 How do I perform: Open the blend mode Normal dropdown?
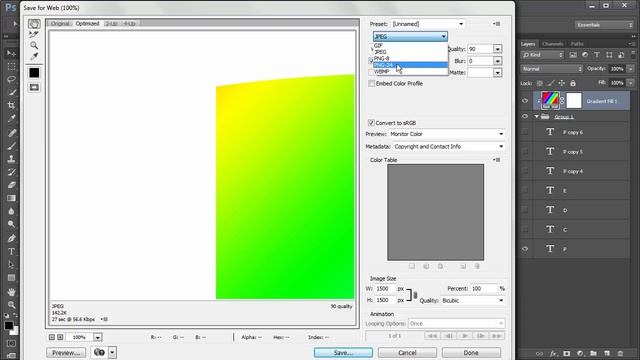tap(551, 69)
